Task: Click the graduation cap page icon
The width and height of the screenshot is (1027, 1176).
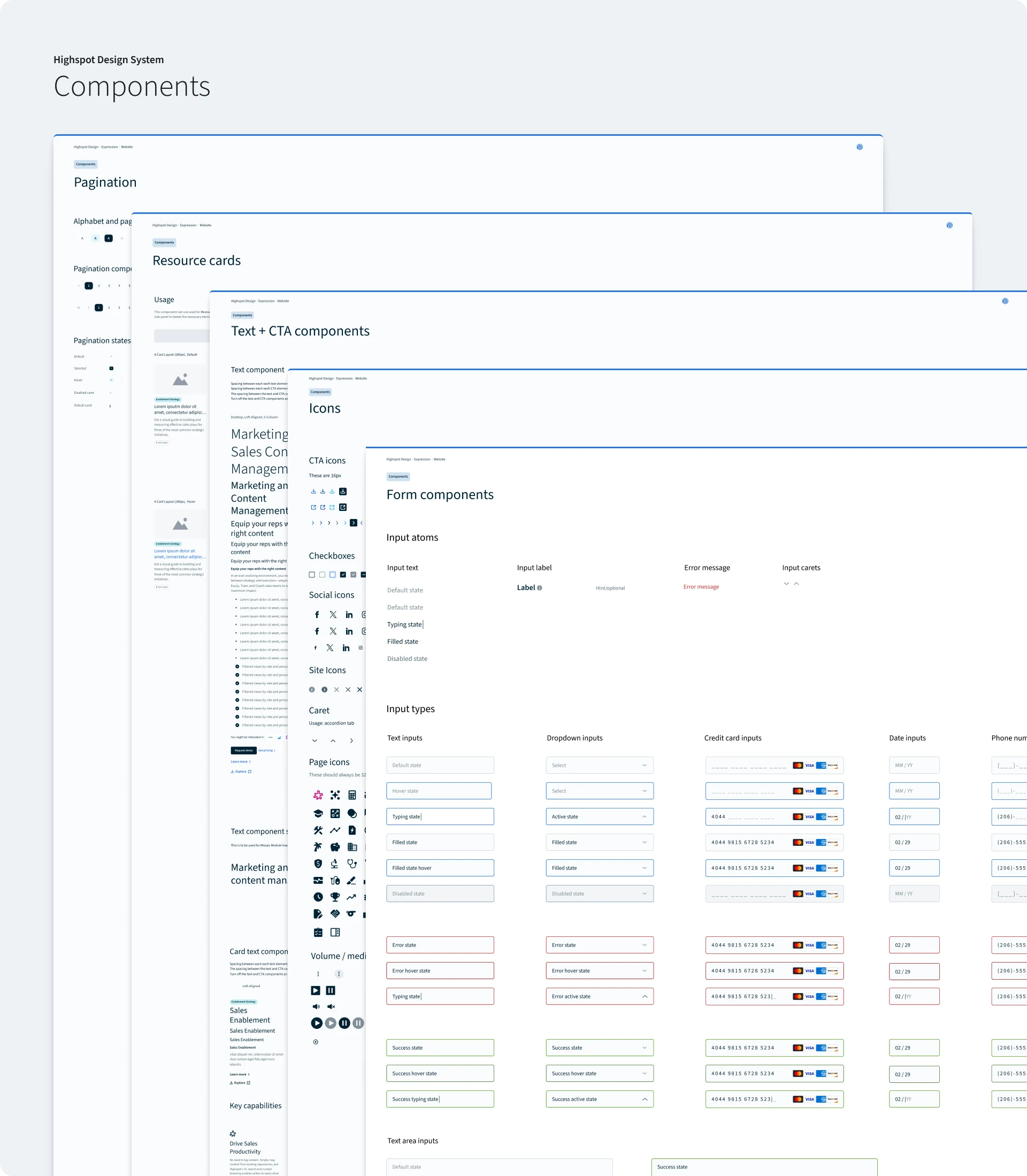Action: click(x=318, y=813)
